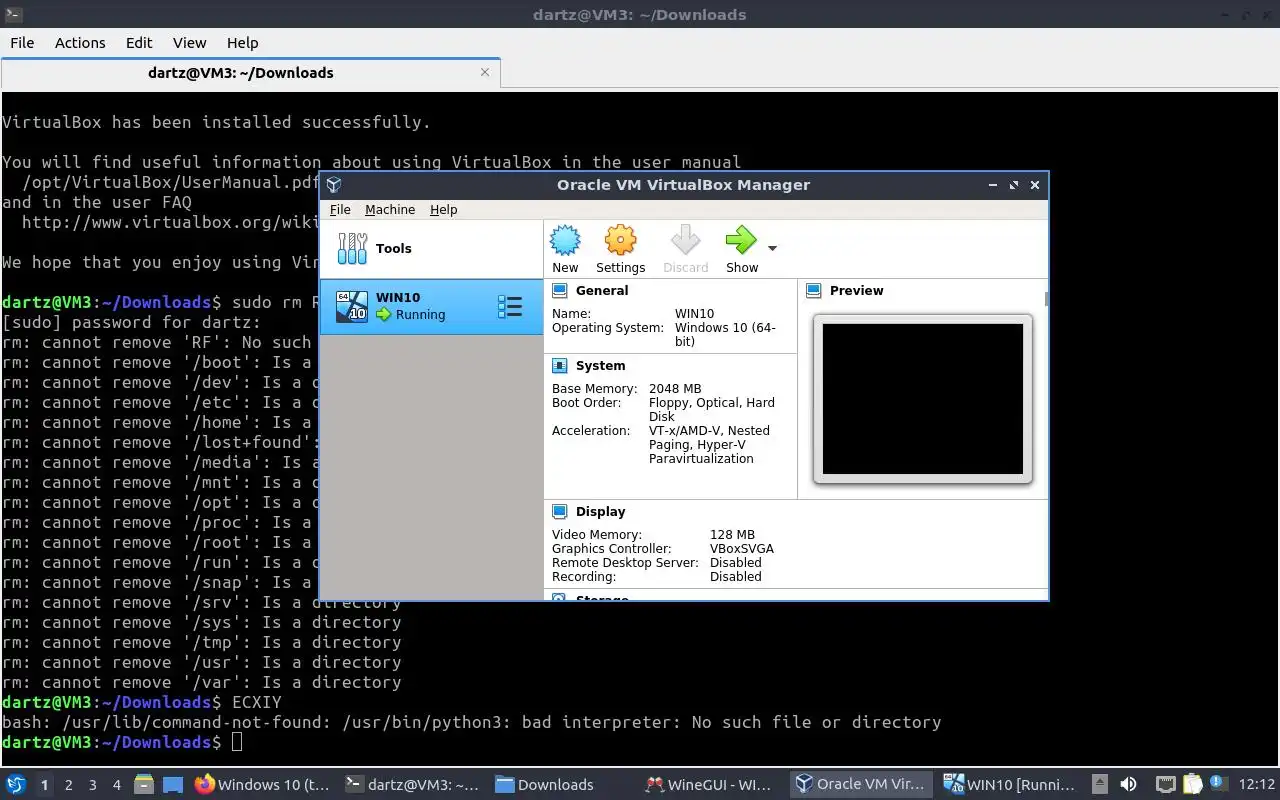Switch to Oracle VM VirtualBox taskbar item
Image resolution: width=1280 pixels, height=800 pixels.
point(862,785)
